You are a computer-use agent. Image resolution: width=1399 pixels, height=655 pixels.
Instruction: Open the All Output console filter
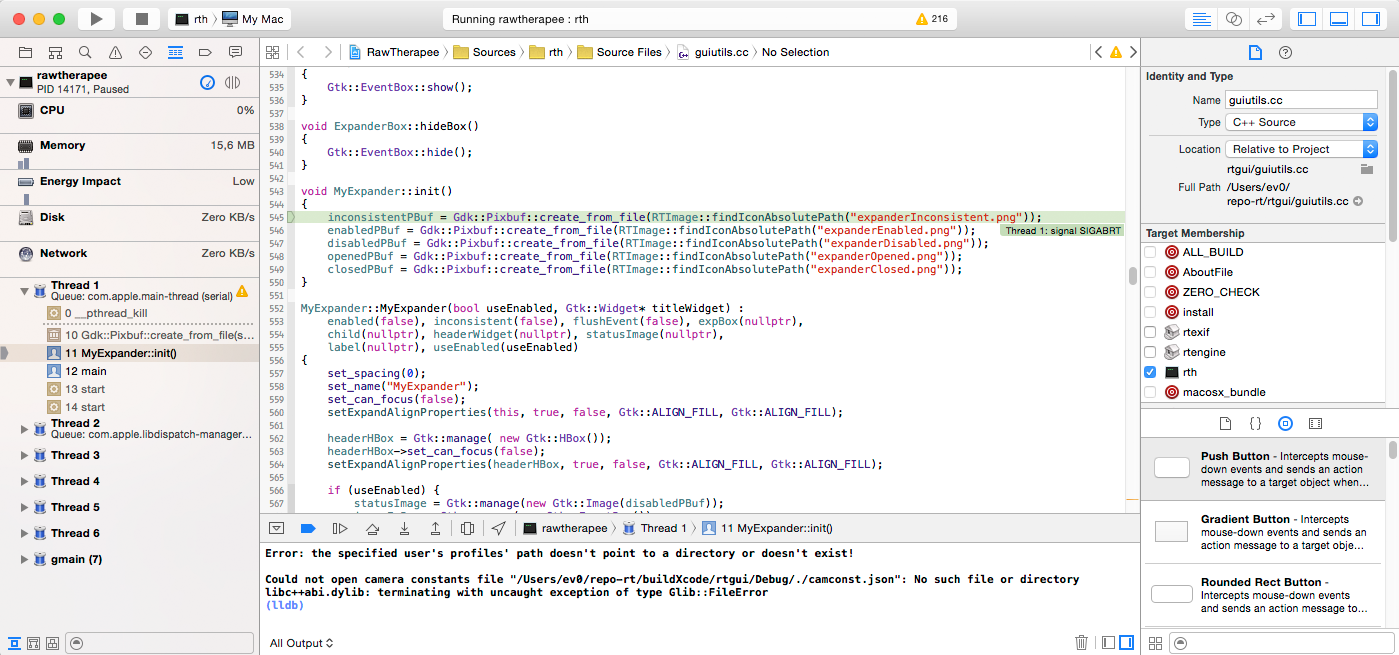tap(301, 643)
